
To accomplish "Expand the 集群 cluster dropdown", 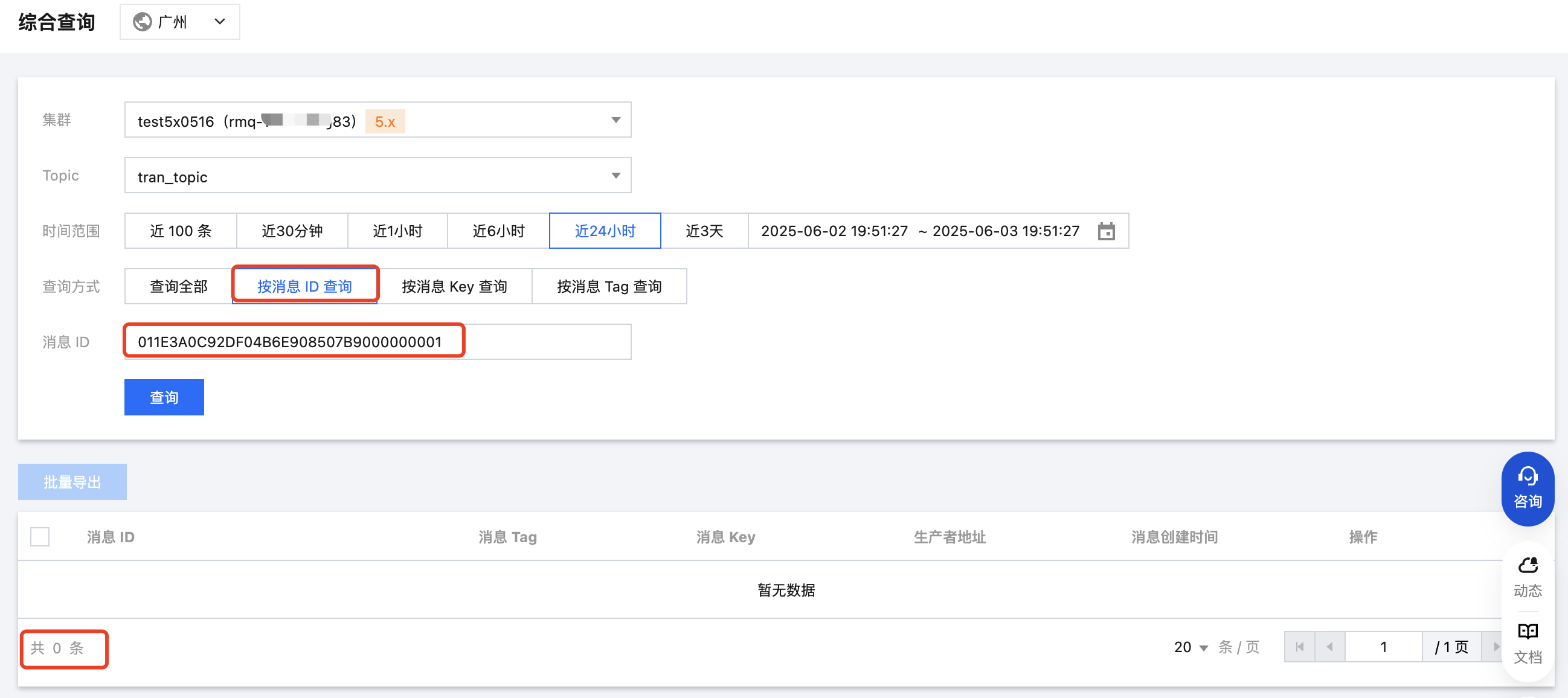I will coord(615,120).
